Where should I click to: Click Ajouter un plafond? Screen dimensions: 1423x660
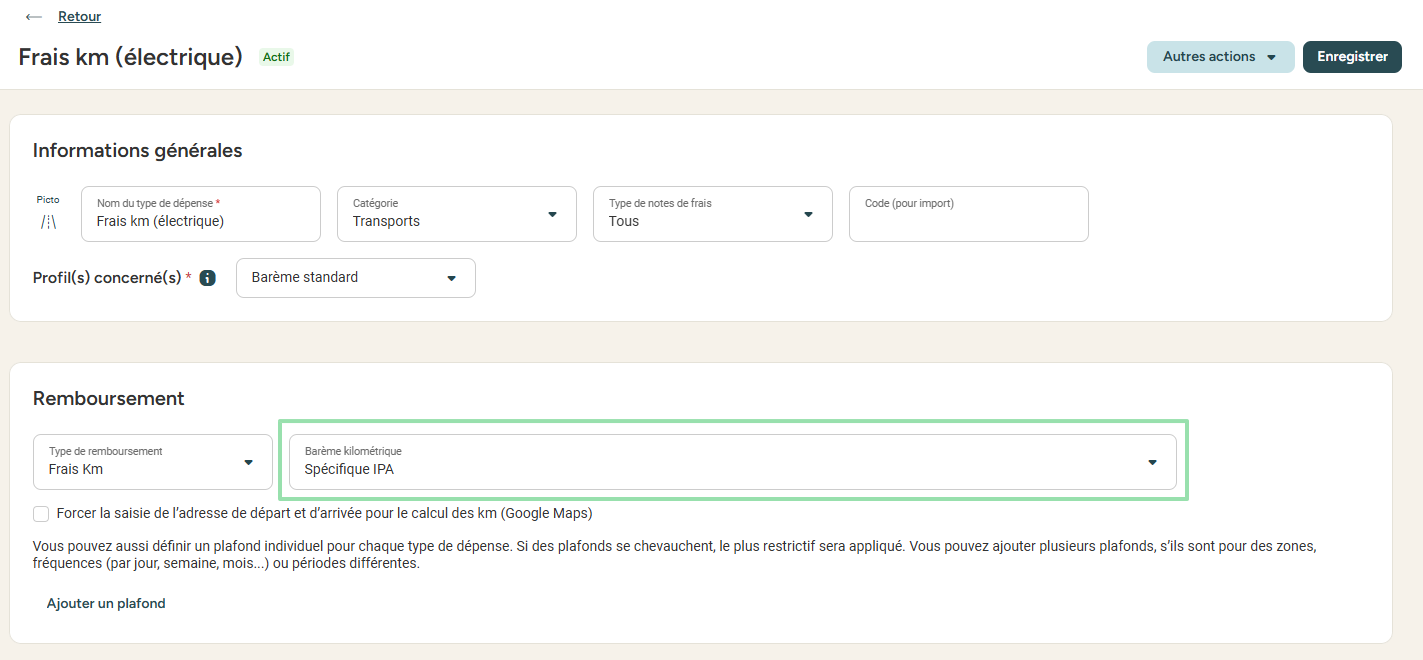point(106,604)
